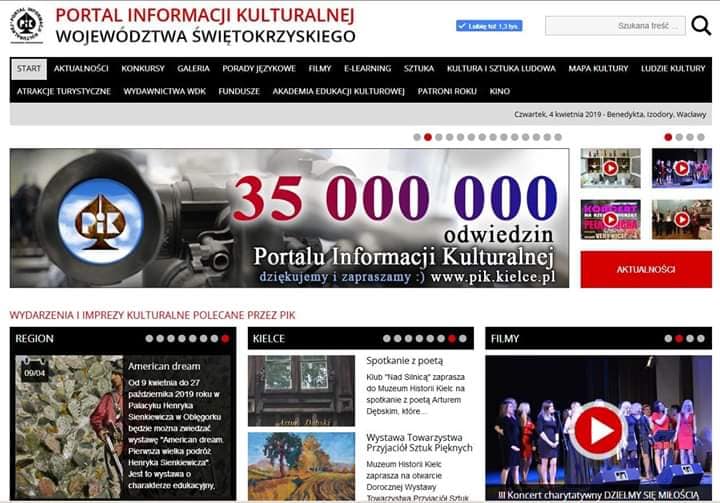
Task: Open the landscape painting thumbnail
Action: tap(302, 466)
